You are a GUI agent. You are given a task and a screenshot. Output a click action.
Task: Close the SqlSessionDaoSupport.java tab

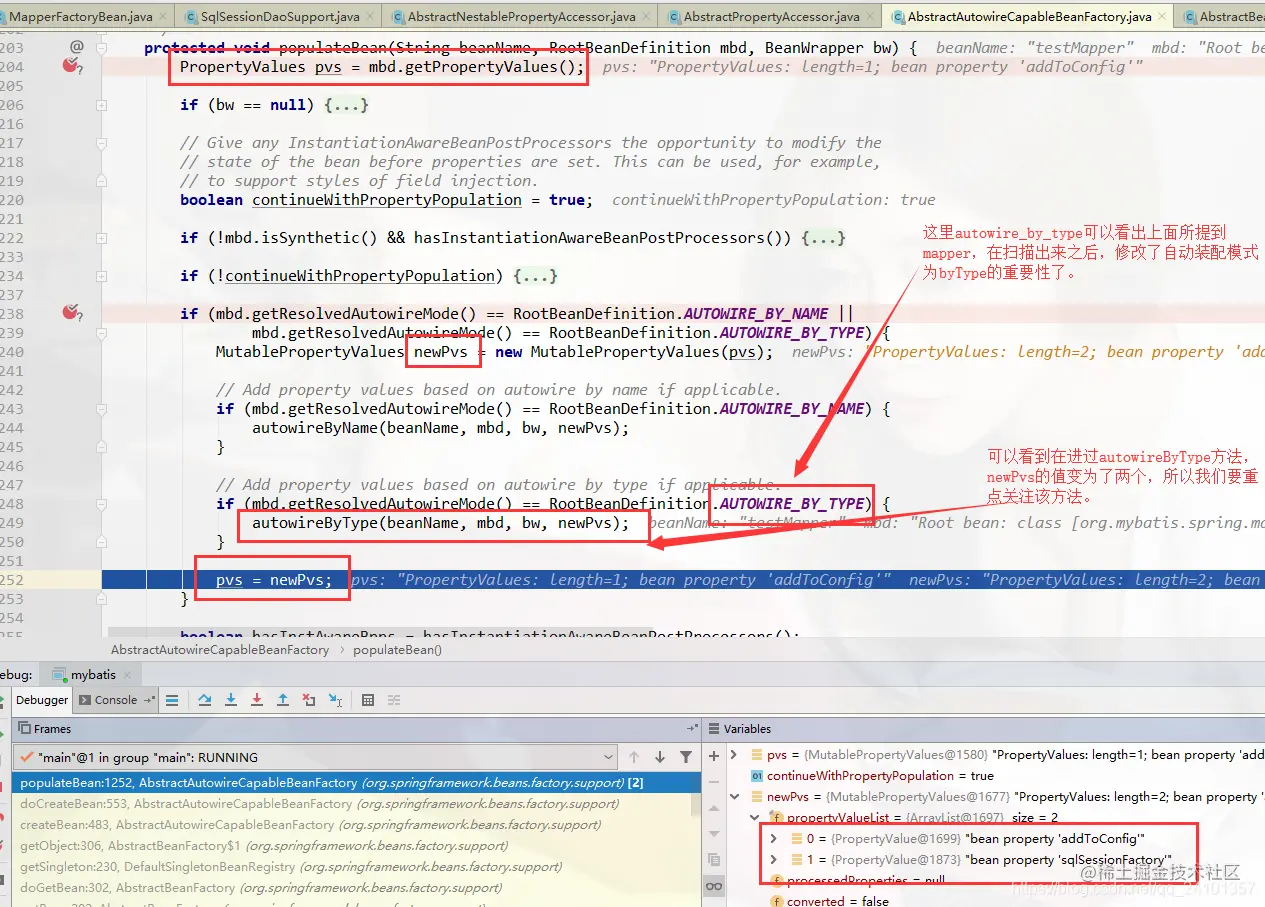[371, 17]
